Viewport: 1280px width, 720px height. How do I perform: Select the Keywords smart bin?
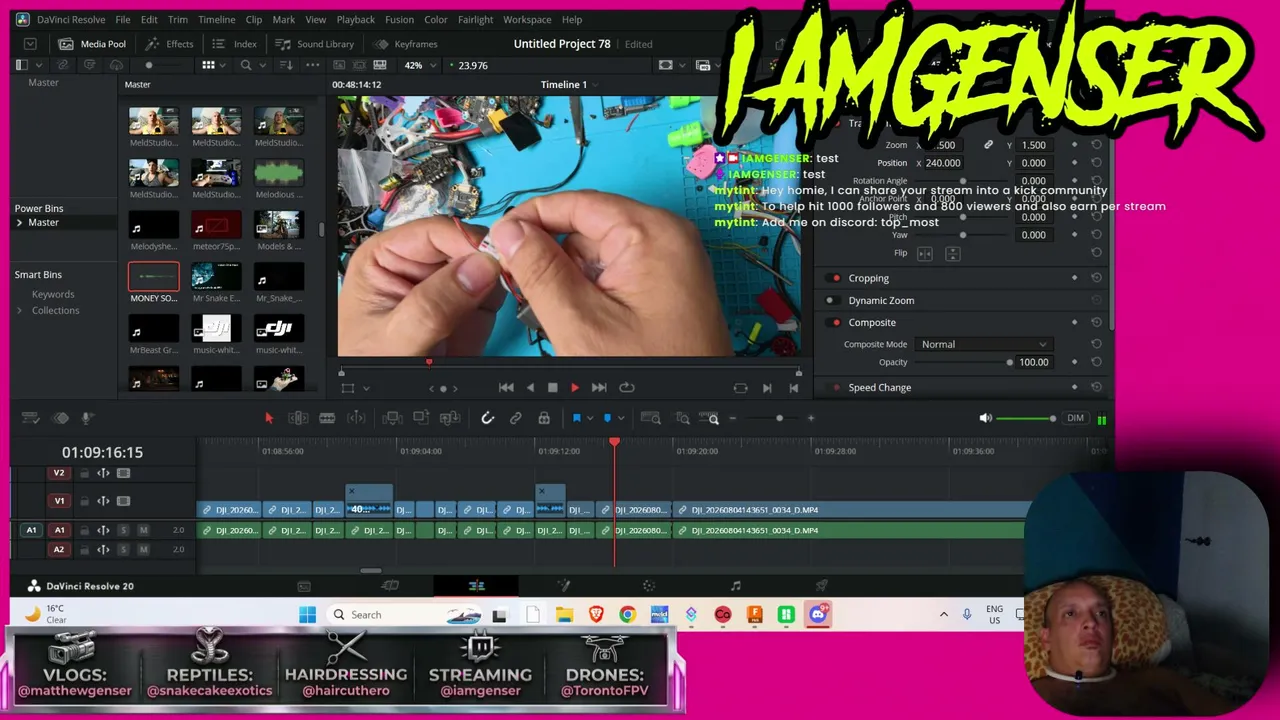[53, 294]
